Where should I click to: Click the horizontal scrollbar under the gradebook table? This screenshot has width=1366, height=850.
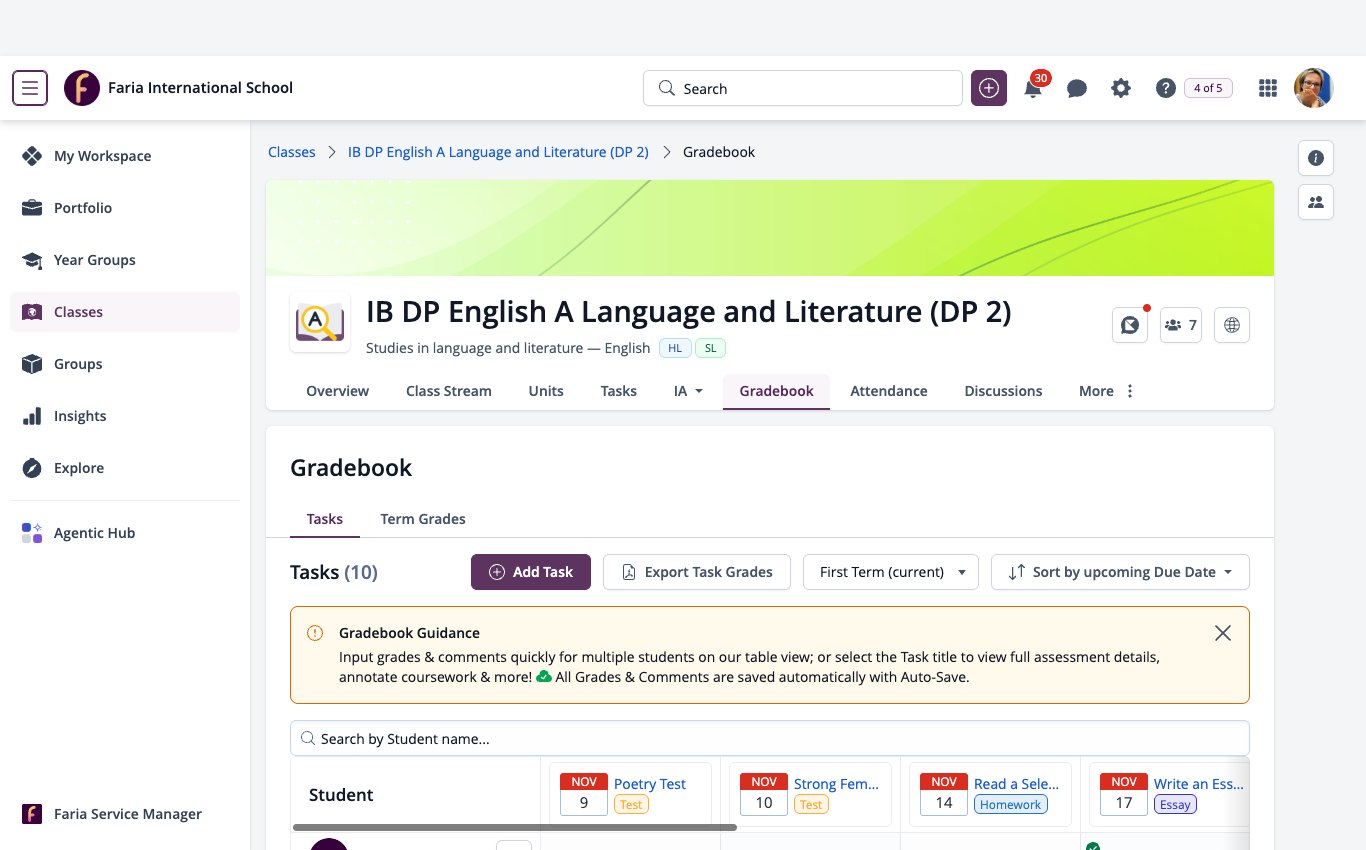tap(514, 827)
